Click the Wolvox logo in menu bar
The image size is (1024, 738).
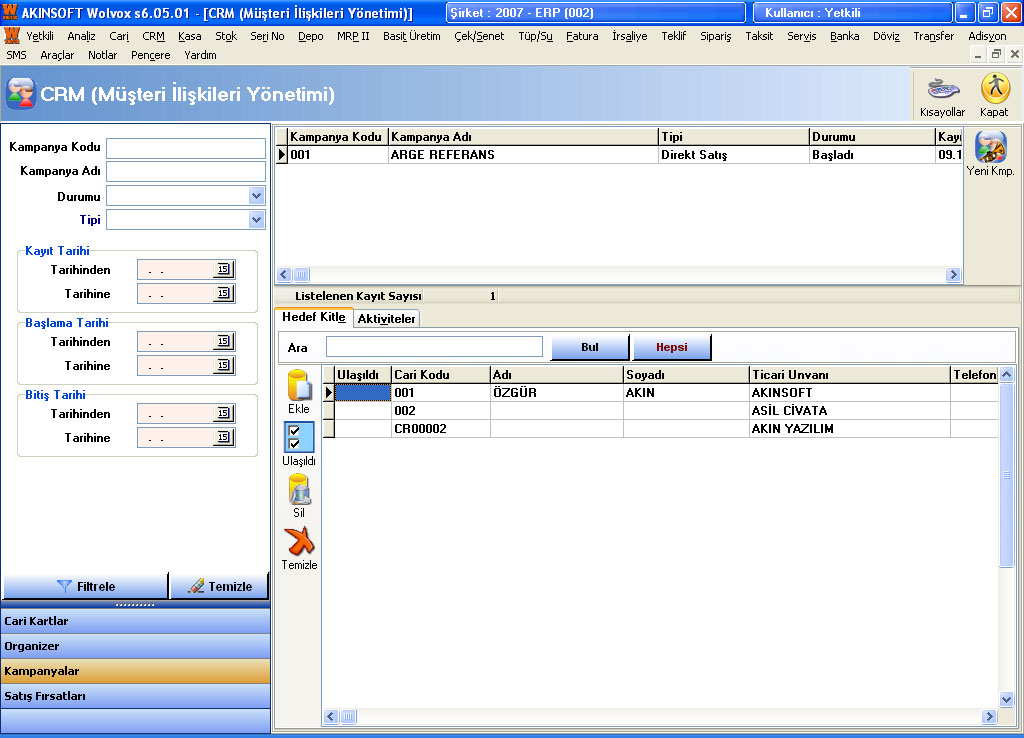point(11,35)
